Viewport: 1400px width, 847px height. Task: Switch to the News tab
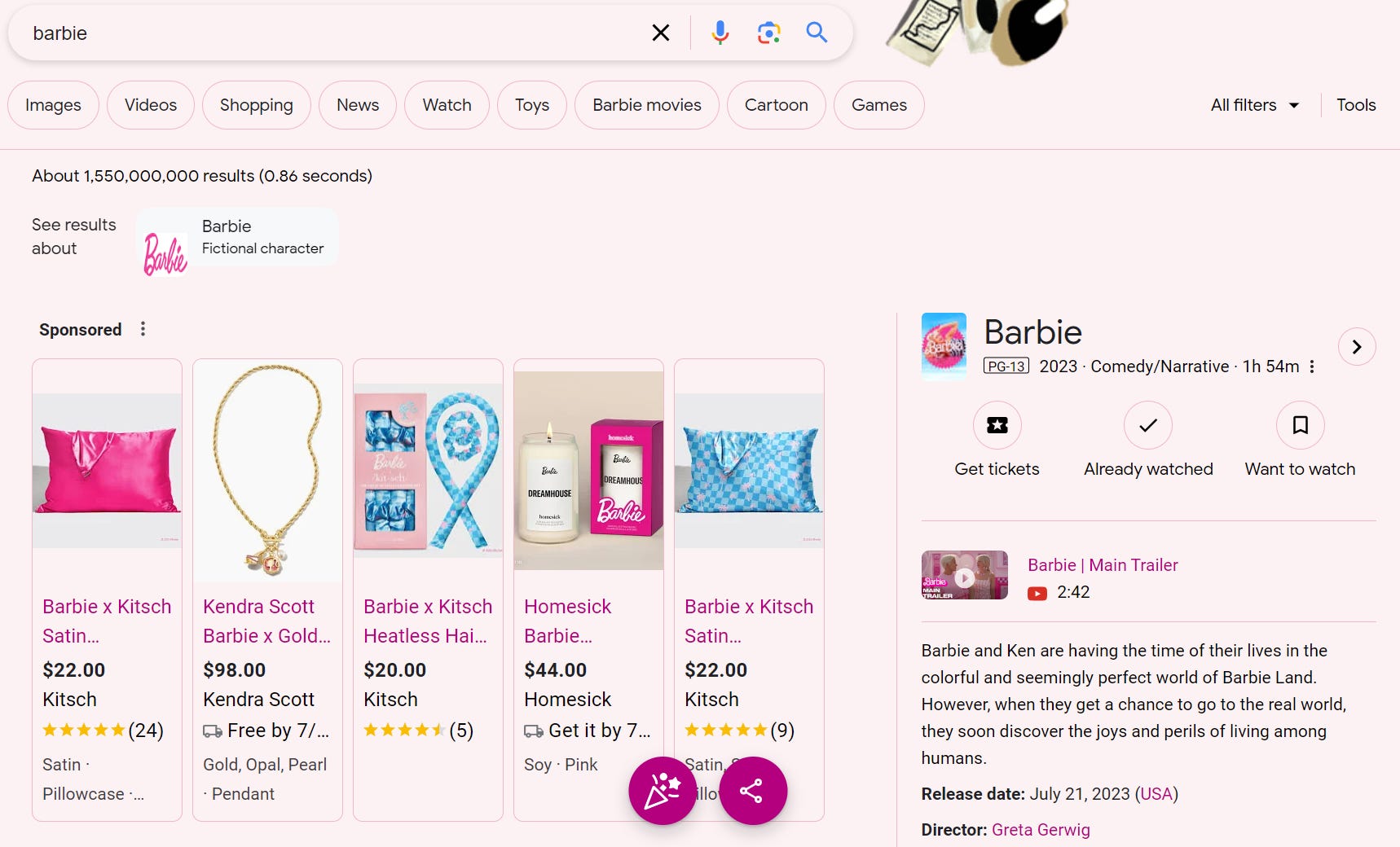point(358,105)
